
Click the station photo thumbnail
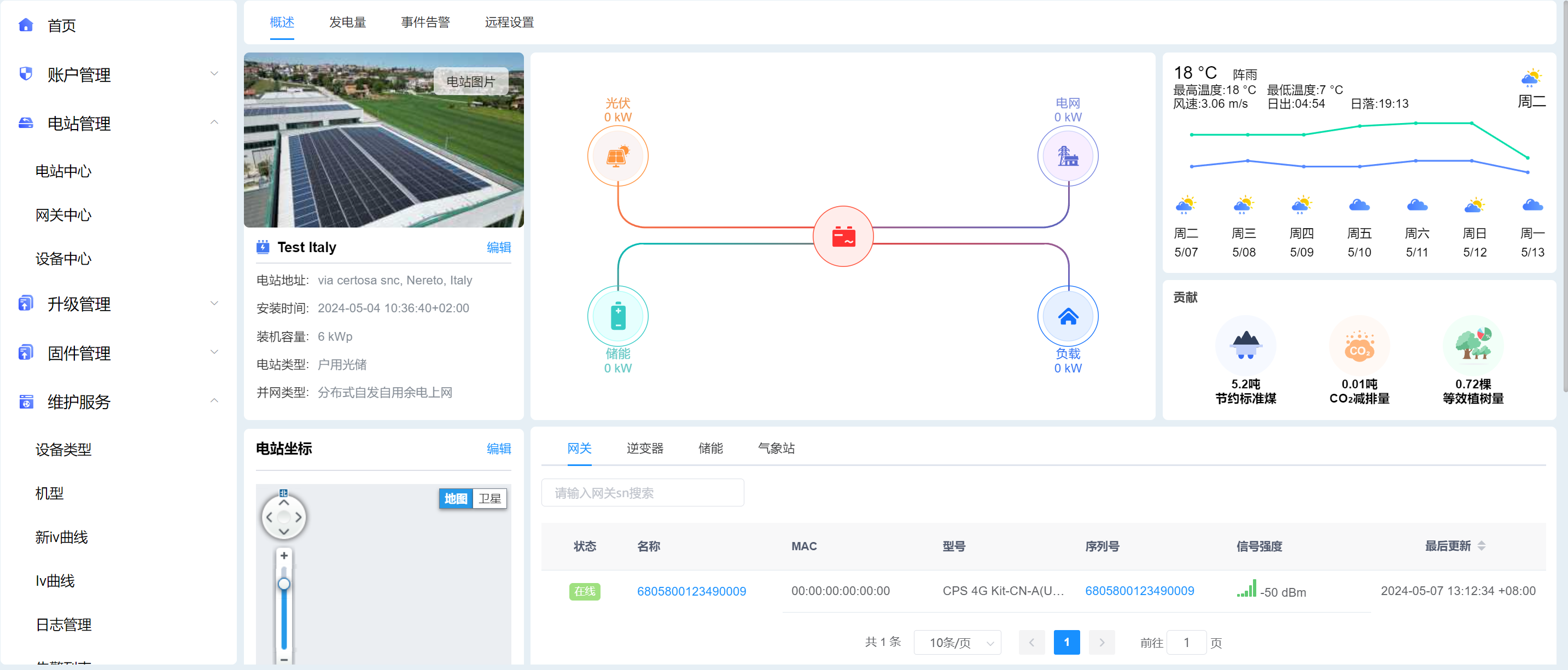(383, 140)
